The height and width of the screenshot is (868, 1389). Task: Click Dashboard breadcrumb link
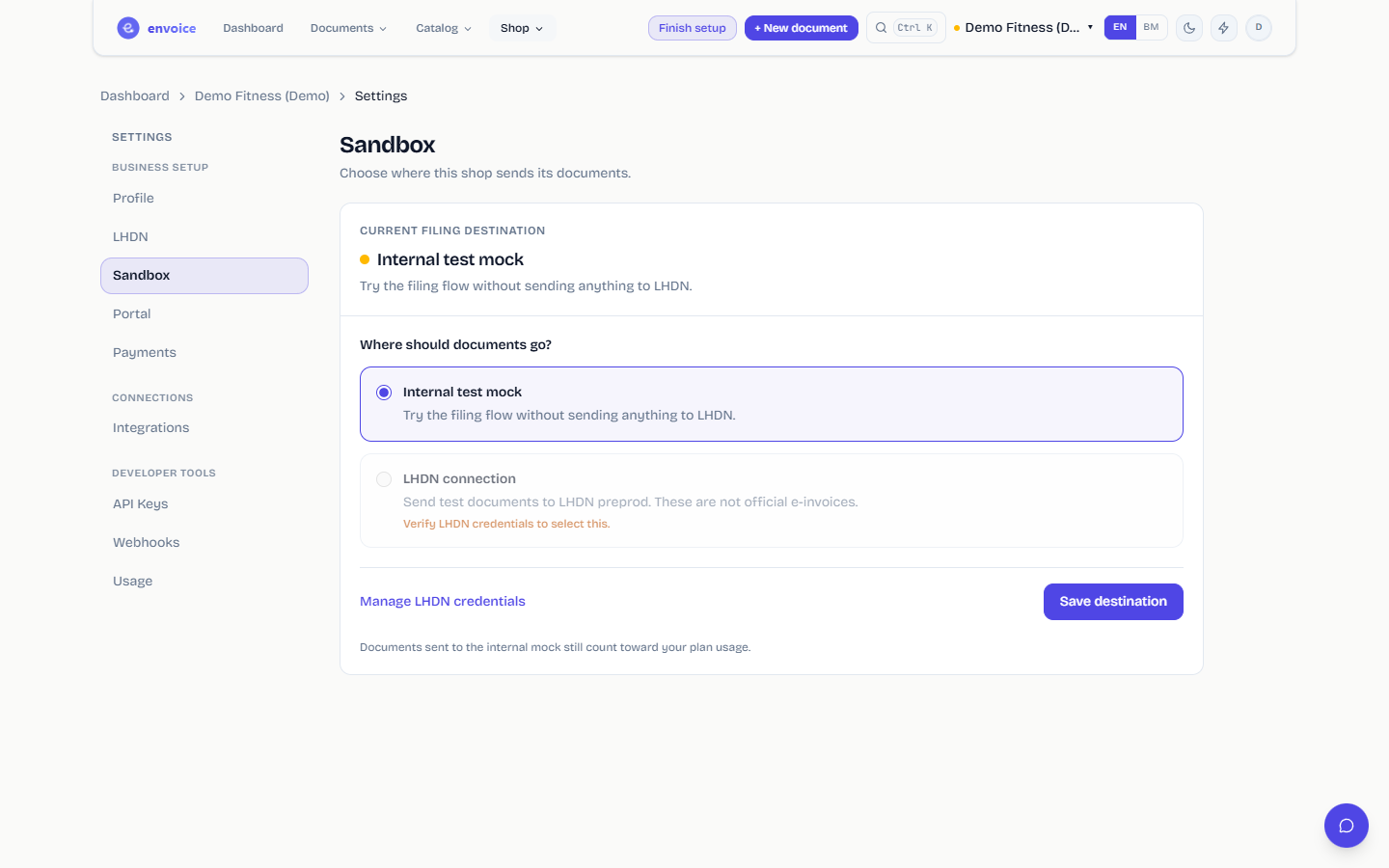coord(135,96)
